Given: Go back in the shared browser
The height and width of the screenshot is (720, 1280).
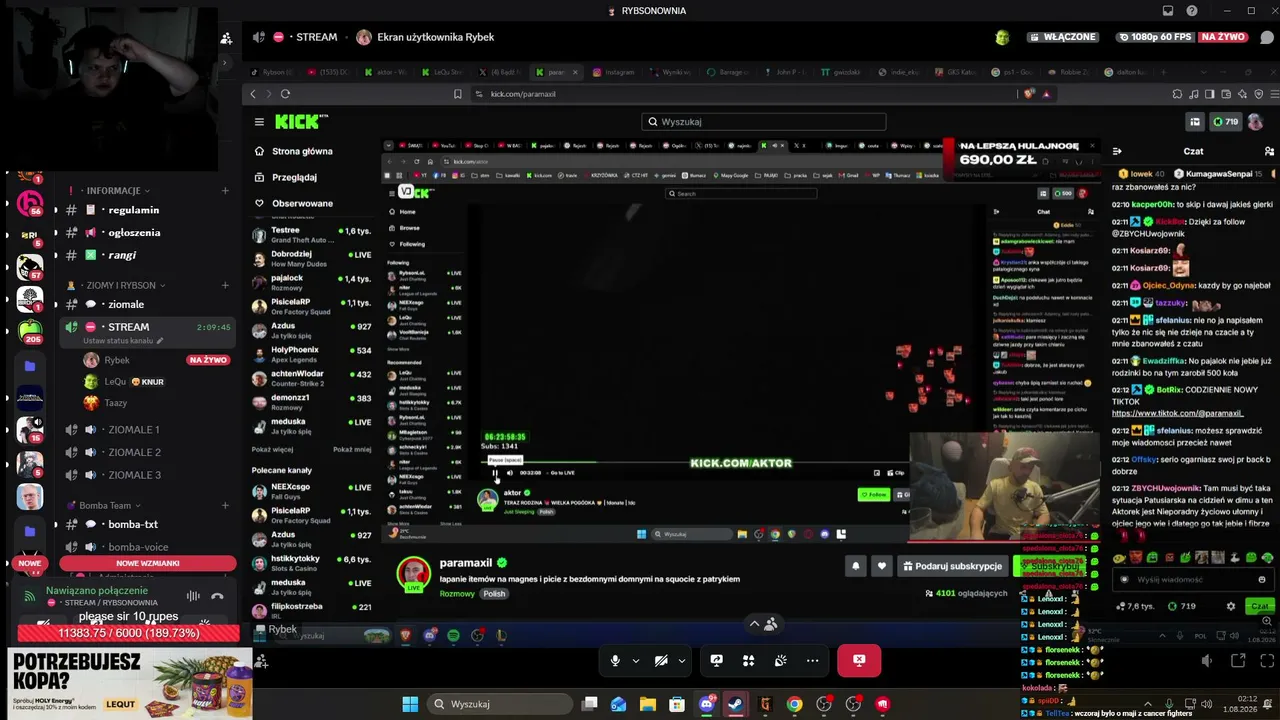Looking at the screenshot, I should tap(253, 94).
